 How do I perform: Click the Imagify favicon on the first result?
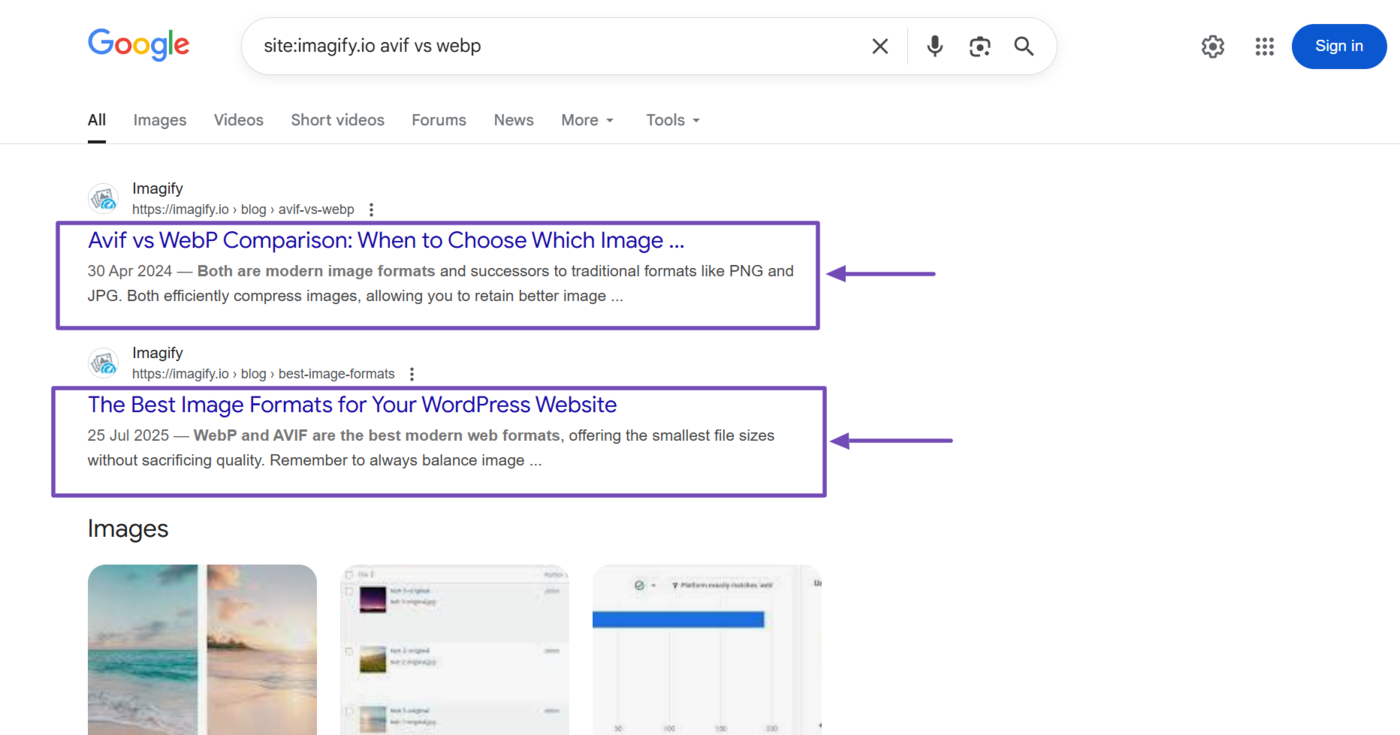pos(103,198)
